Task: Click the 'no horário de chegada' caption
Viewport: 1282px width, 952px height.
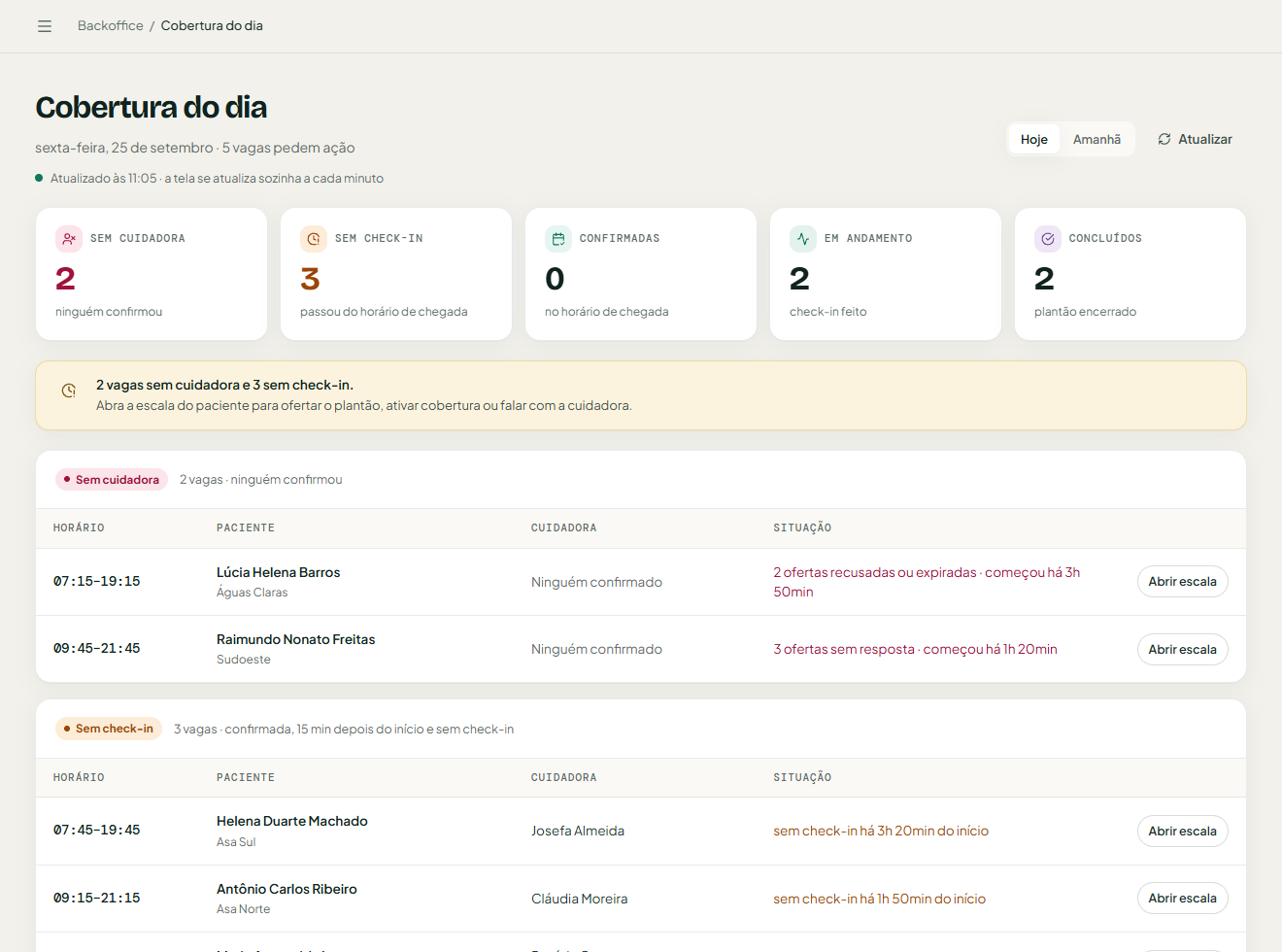Action: click(607, 312)
